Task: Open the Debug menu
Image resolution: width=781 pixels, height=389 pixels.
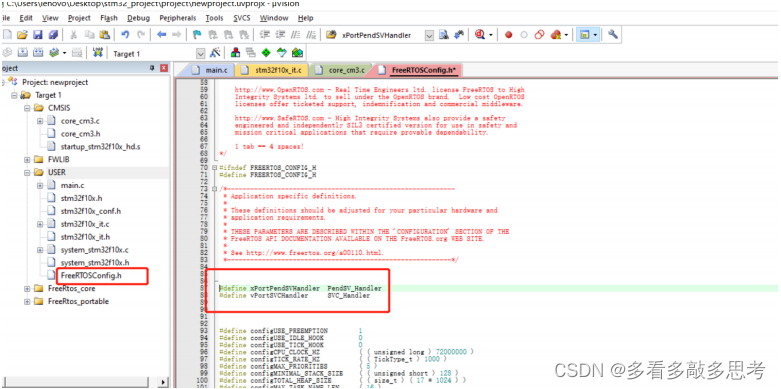Action: [138, 18]
